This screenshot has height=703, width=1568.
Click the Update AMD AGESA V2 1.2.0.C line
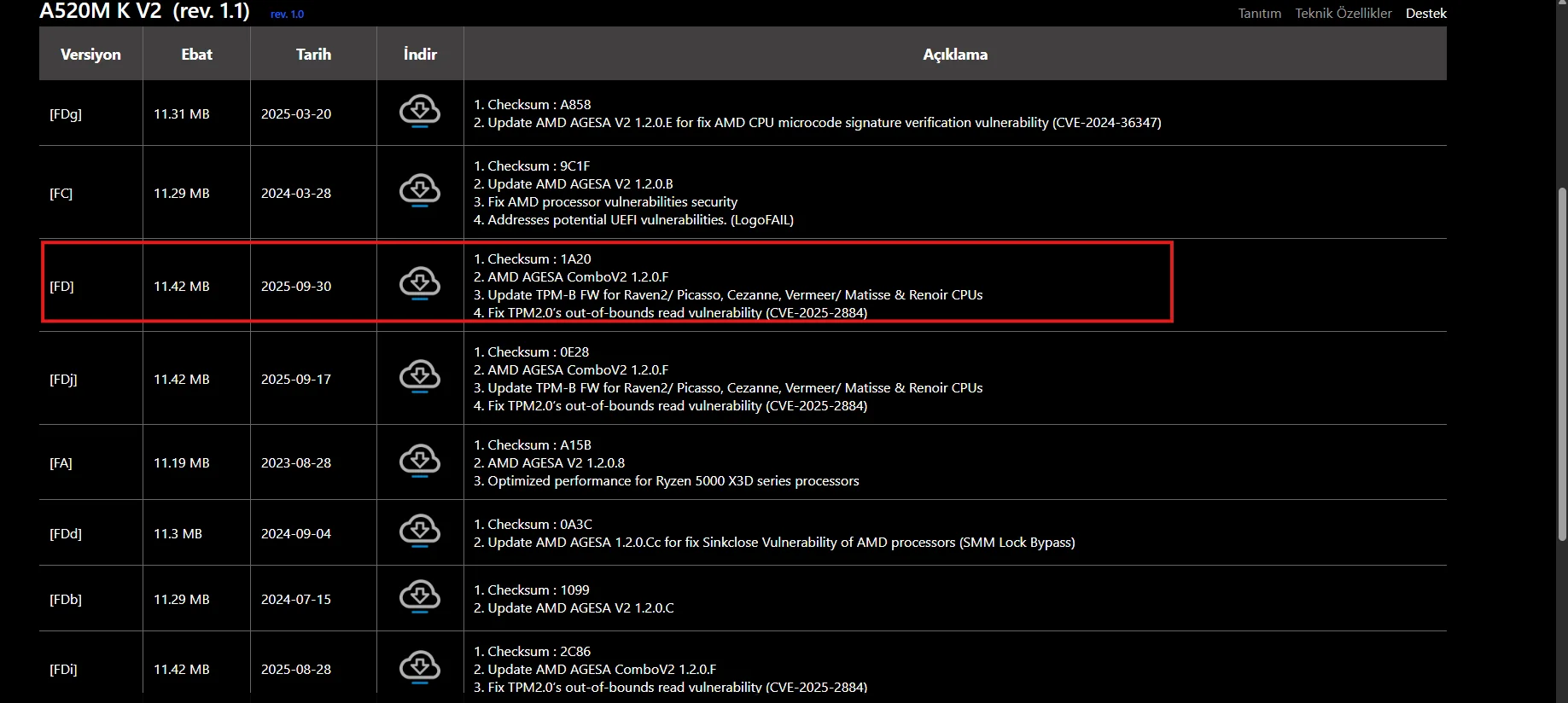pyautogui.click(x=574, y=607)
